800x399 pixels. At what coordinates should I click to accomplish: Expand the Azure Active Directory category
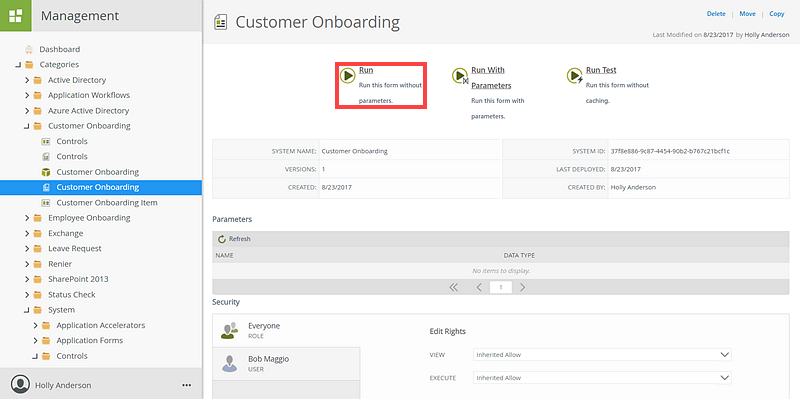pyautogui.click(x=27, y=111)
